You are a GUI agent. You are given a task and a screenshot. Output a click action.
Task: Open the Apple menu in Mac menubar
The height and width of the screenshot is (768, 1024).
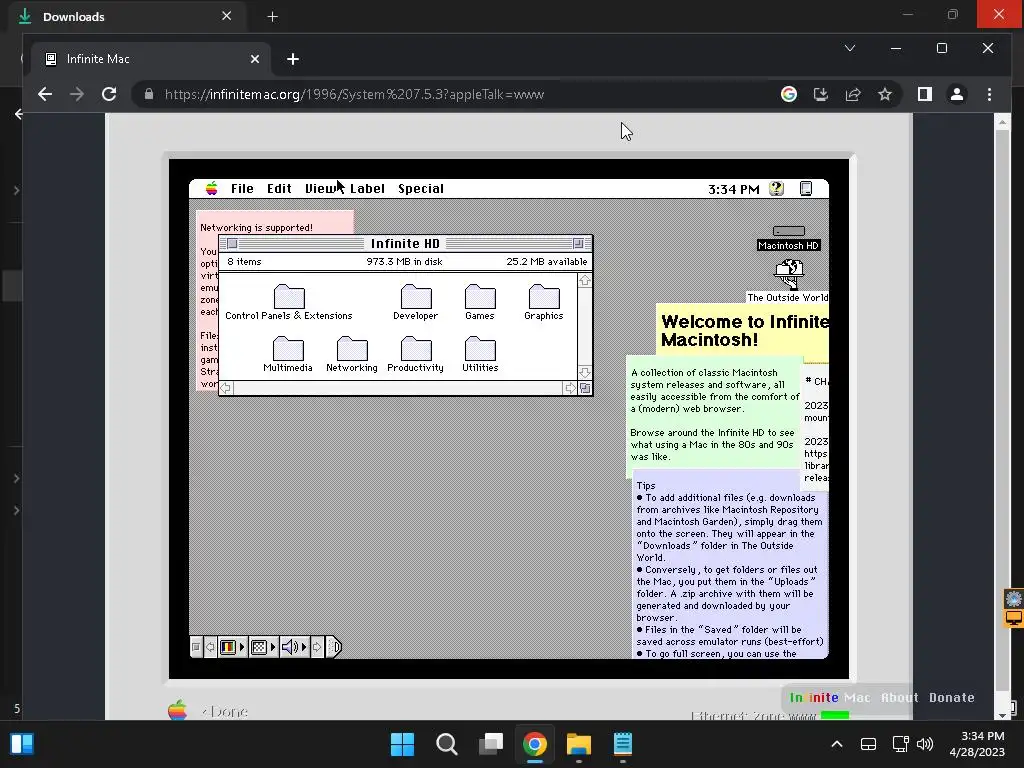[x=212, y=189]
